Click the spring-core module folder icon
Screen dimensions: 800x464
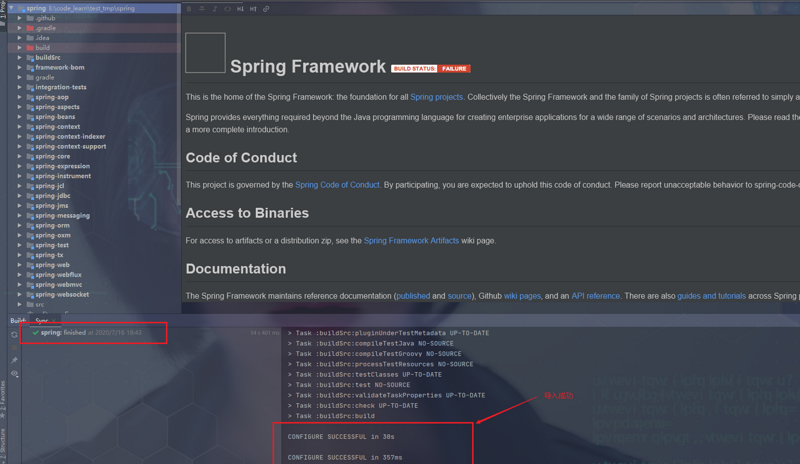point(30,156)
